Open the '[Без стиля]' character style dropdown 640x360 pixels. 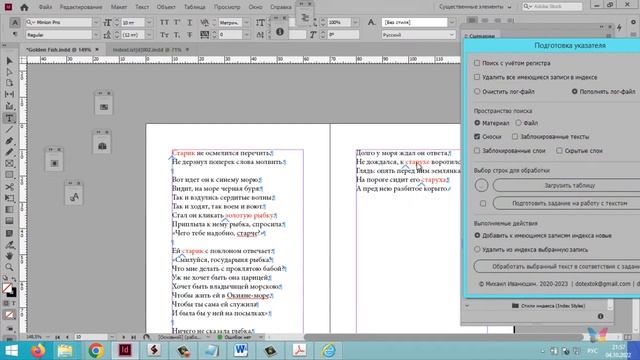click(x=451, y=22)
